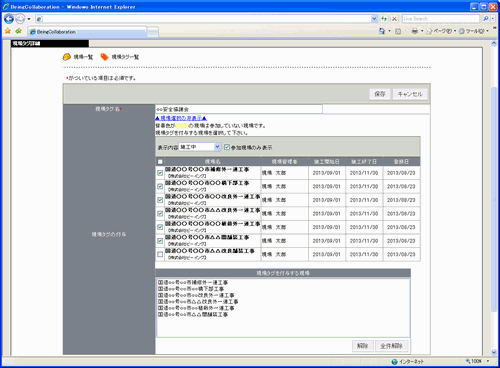Open a new blank browser tab
Viewport: 500px width, 368px height.
(x=153, y=32)
